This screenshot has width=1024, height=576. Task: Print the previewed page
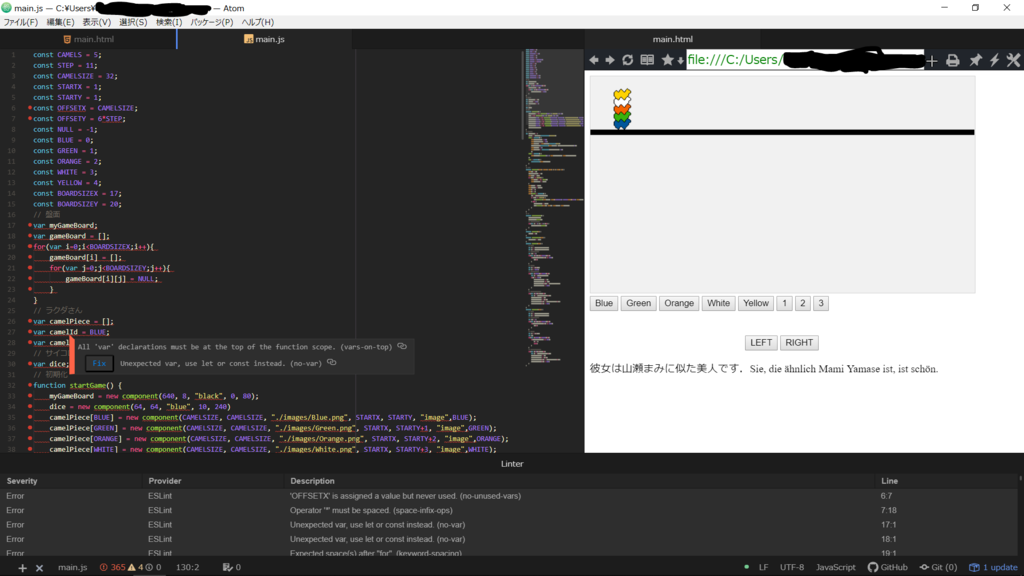click(953, 61)
